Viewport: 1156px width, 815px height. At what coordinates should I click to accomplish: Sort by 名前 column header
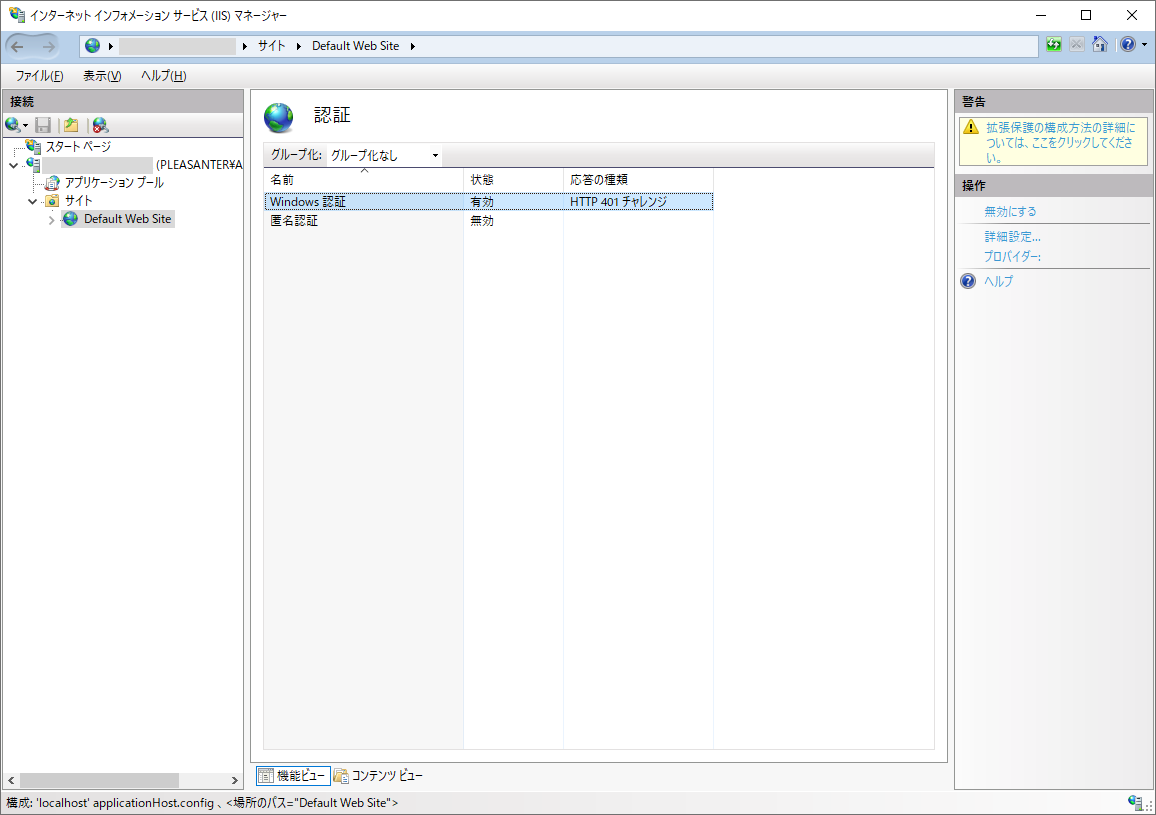(363, 179)
